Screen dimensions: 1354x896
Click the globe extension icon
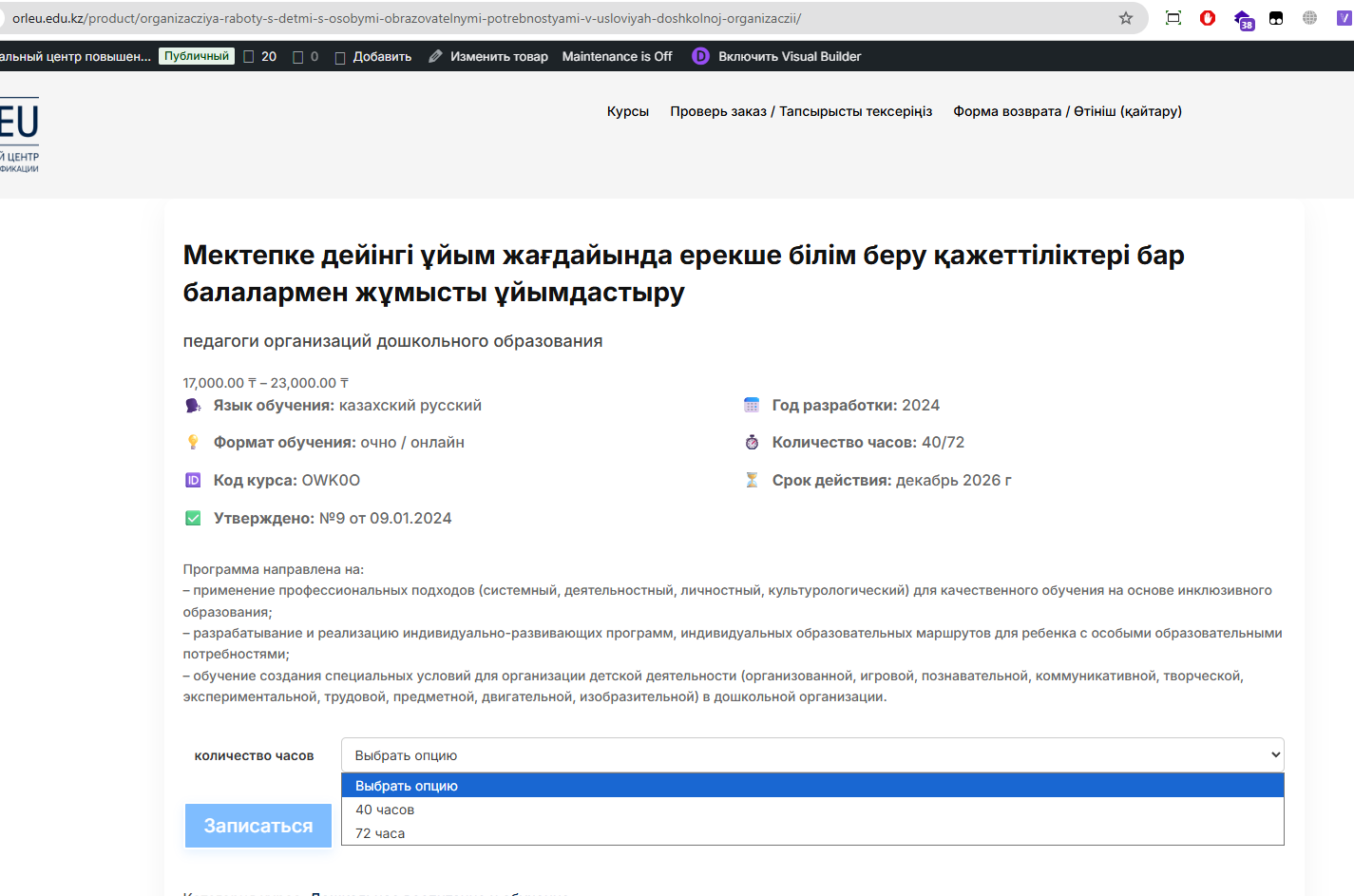click(x=1309, y=18)
